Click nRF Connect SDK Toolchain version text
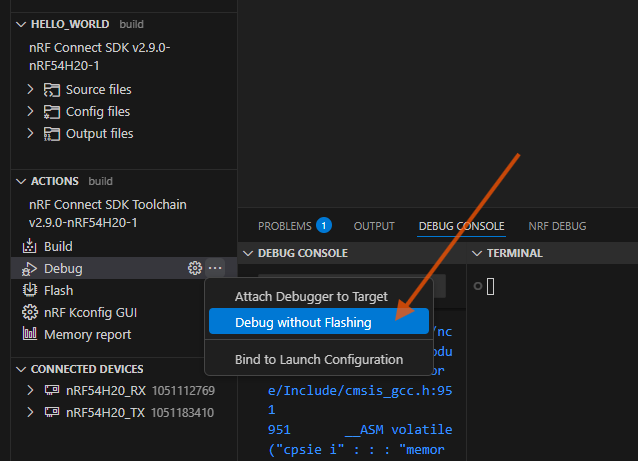Screen dimensions: 638x461 (x=107, y=214)
